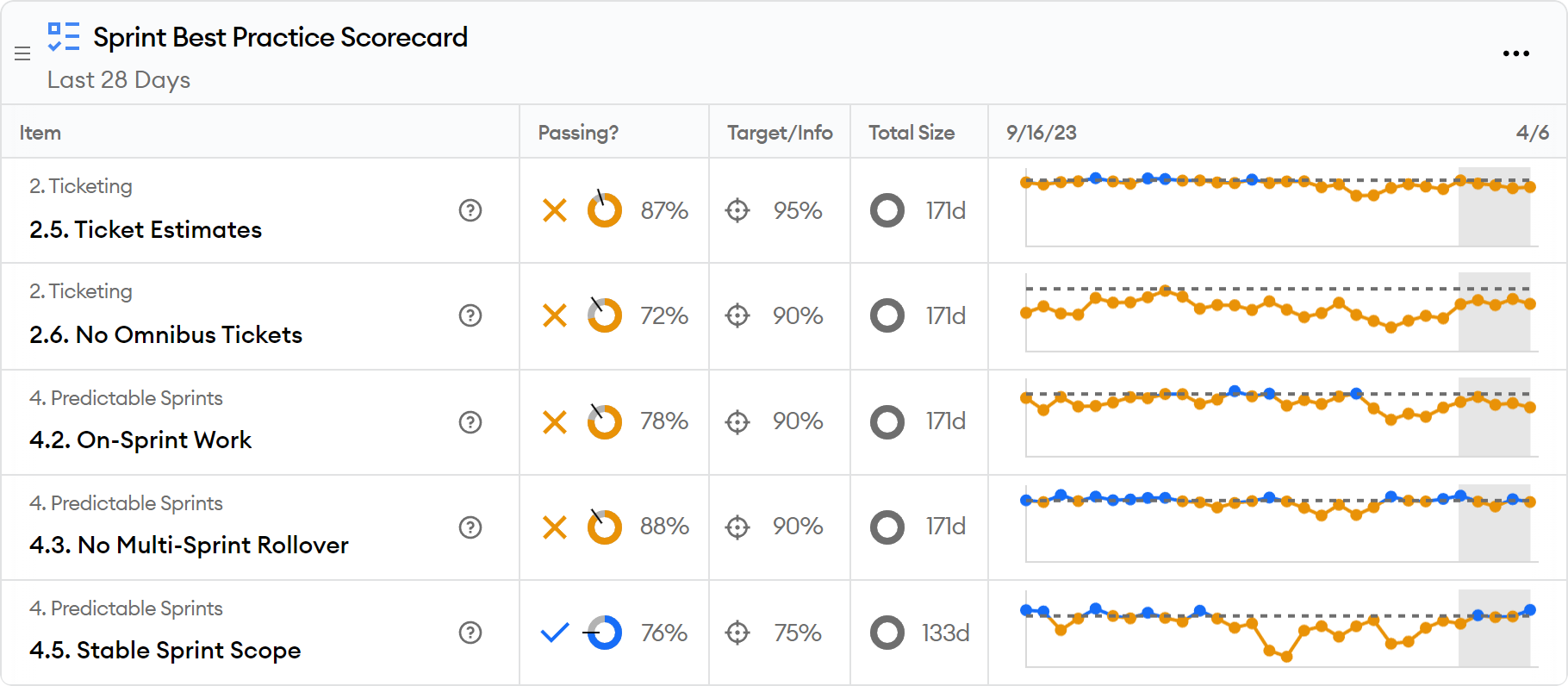Open help for No Multi-Sprint Rollover
The width and height of the screenshot is (1568, 686).
470,527
